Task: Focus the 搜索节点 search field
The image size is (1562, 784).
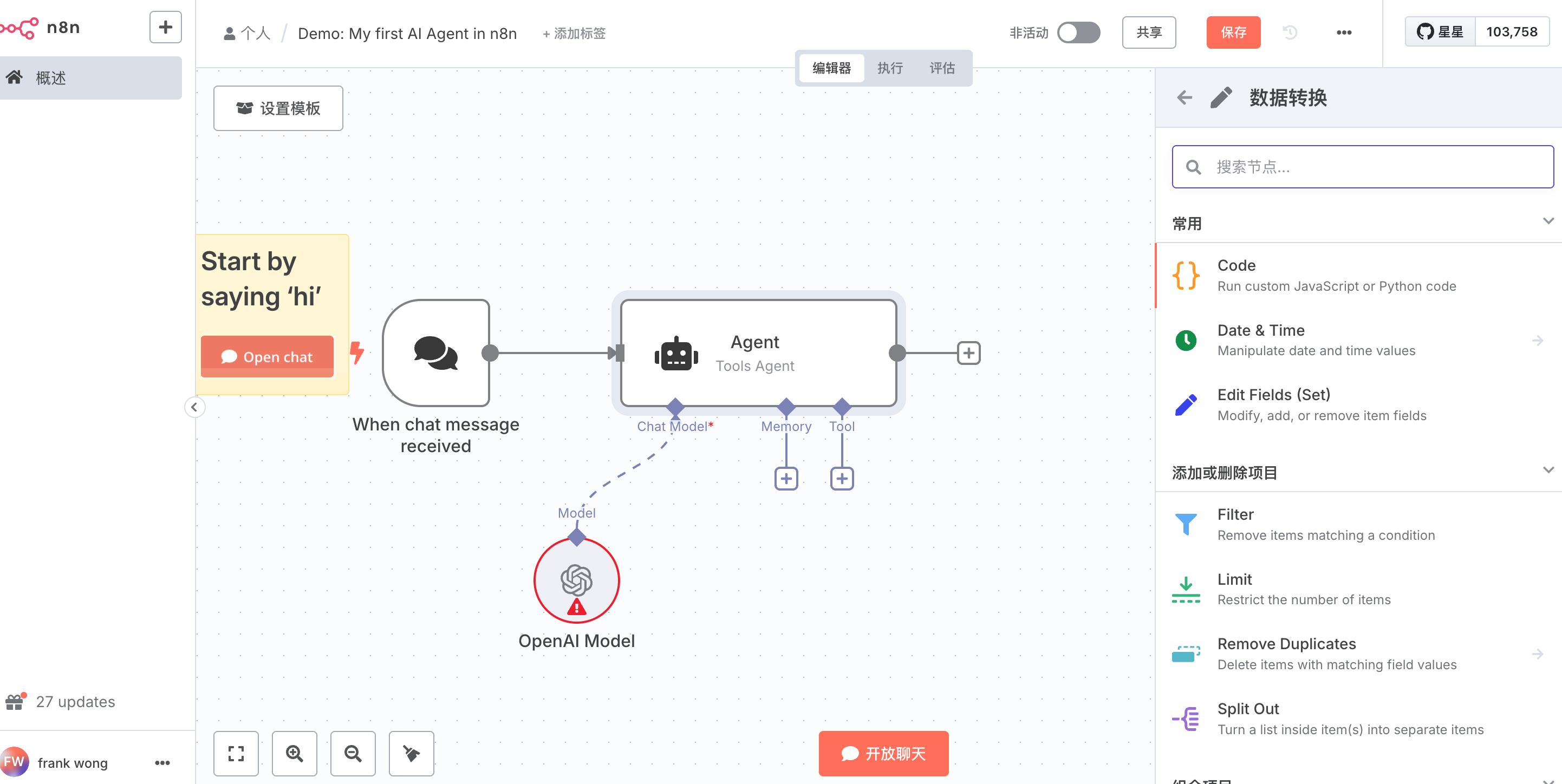Action: [1363, 167]
